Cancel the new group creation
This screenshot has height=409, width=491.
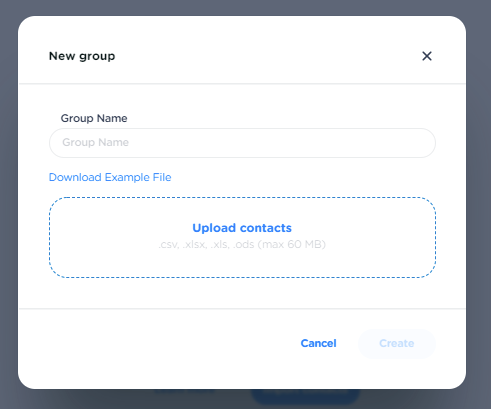(318, 343)
